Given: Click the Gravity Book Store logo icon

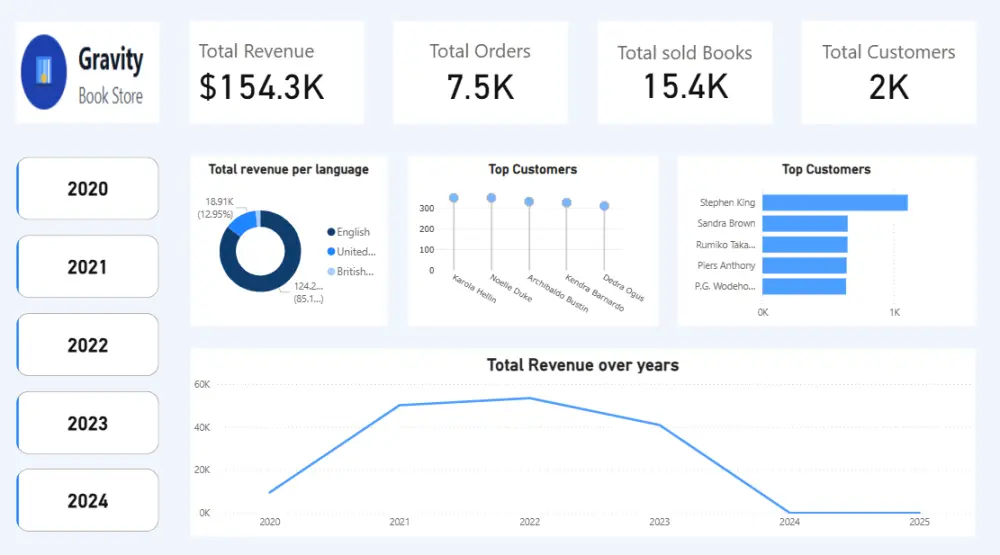Looking at the screenshot, I should 43,72.
